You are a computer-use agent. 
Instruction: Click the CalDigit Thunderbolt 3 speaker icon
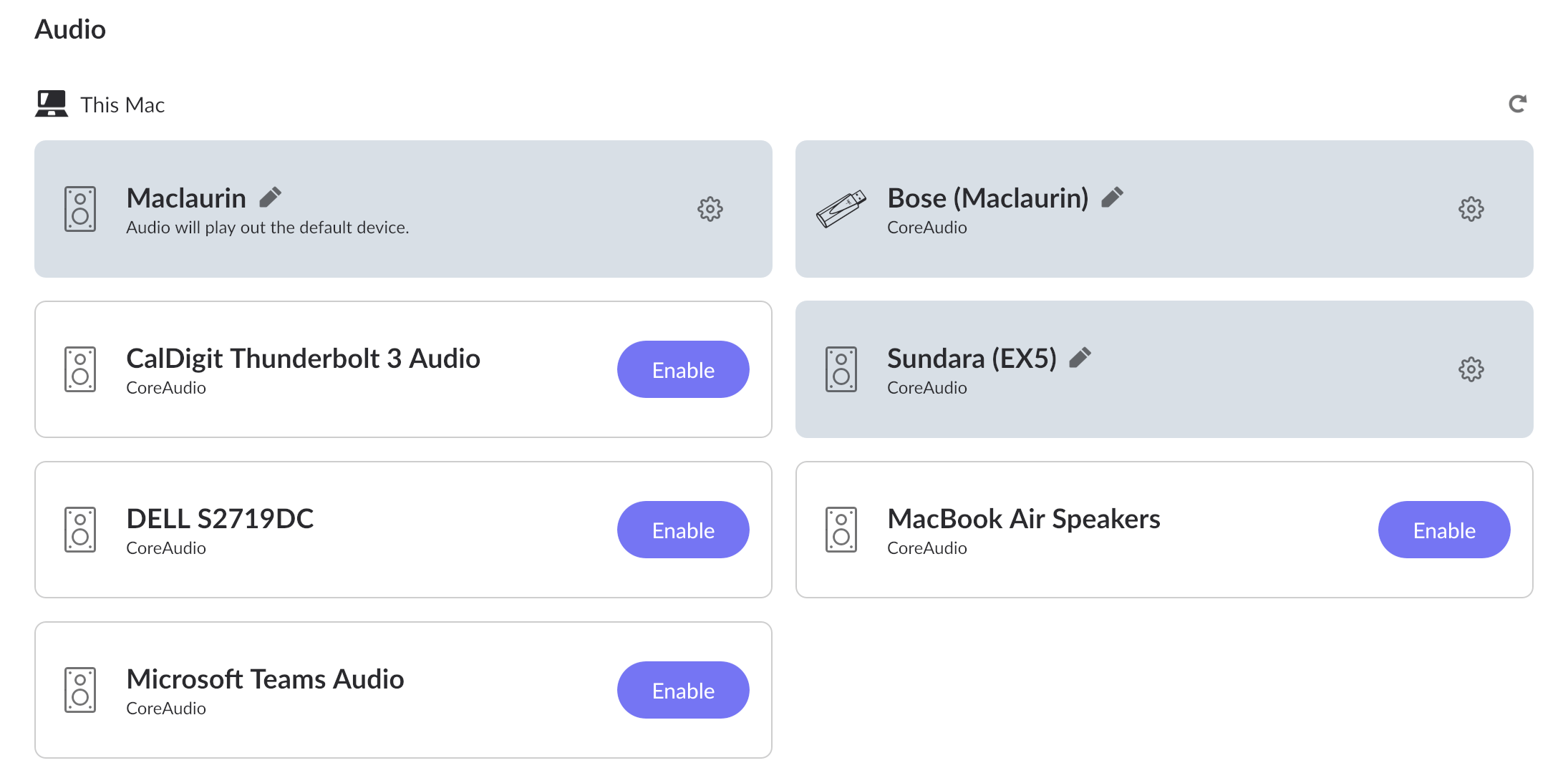tap(80, 369)
